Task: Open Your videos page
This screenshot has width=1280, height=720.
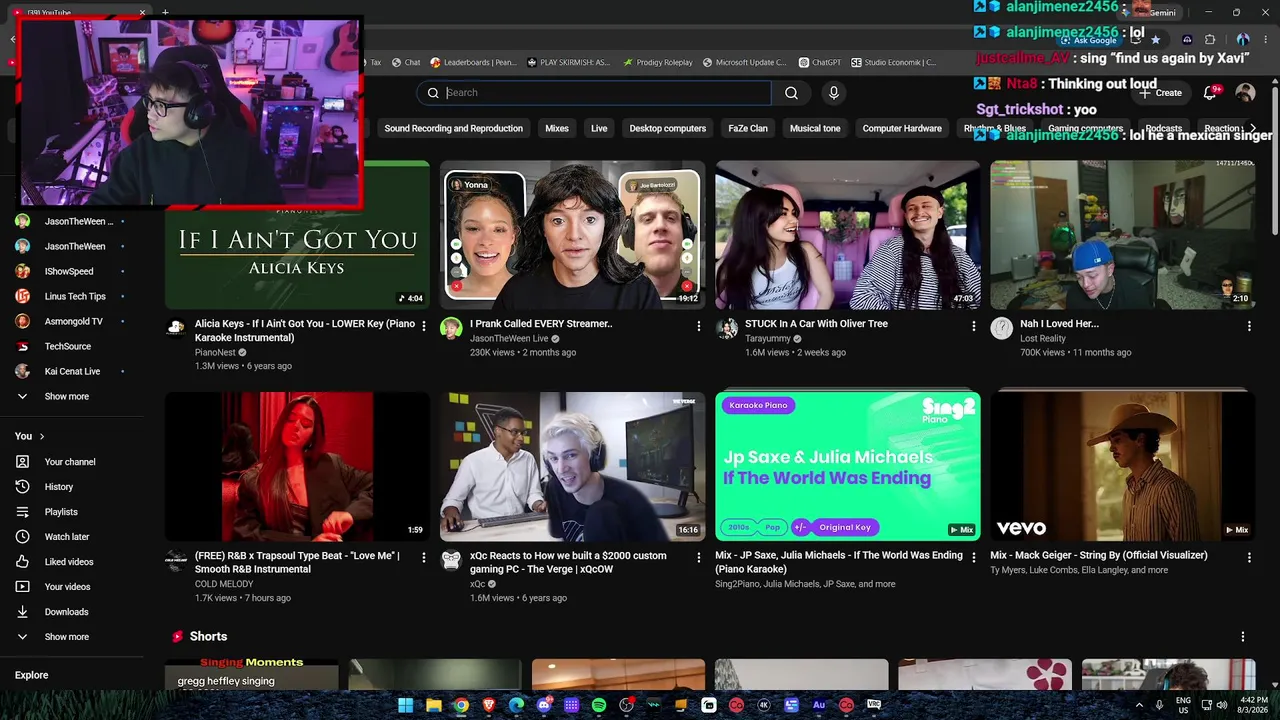Action: pyautogui.click(x=67, y=587)
